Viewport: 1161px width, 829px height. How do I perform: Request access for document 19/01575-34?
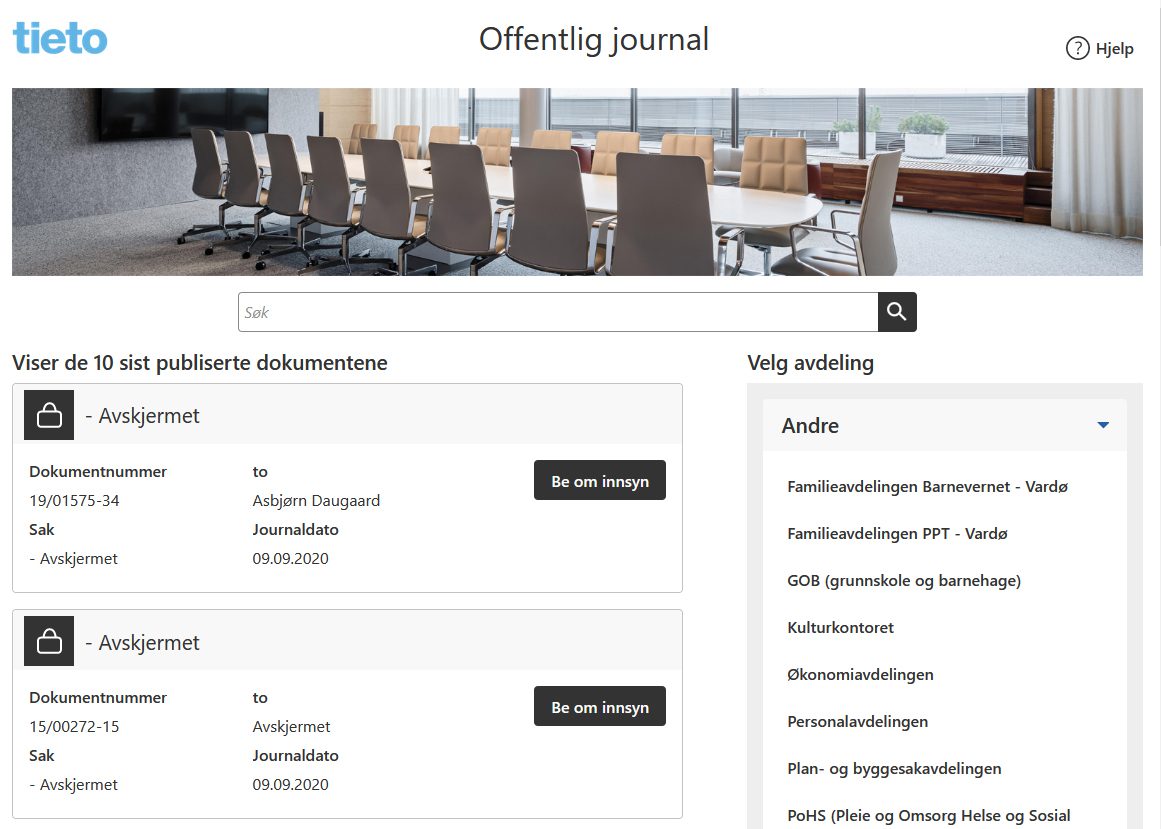pyautogui.click(x=599, y=481)
